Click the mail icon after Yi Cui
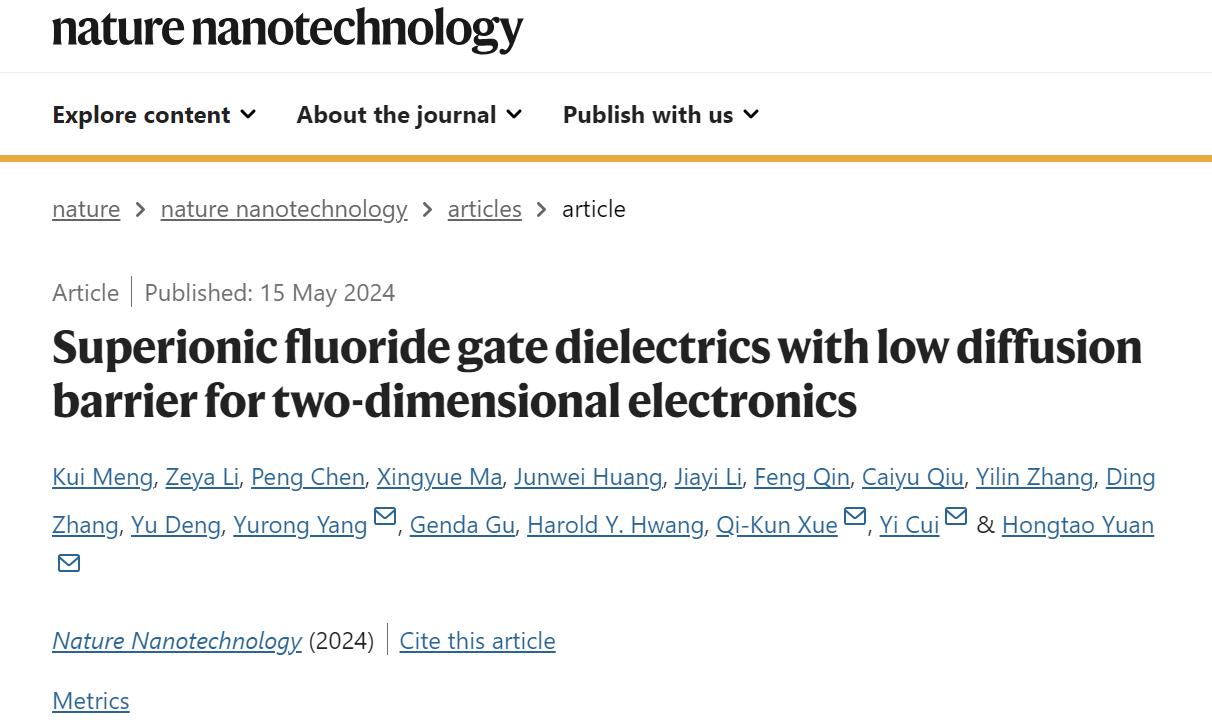 (x=956, y=517)
